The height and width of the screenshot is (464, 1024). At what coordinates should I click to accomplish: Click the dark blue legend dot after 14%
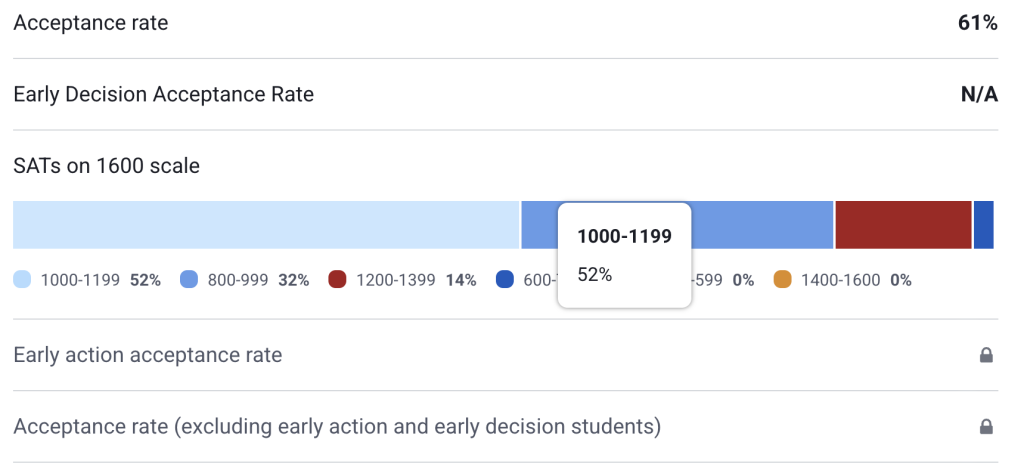click(x=505, y=280)
